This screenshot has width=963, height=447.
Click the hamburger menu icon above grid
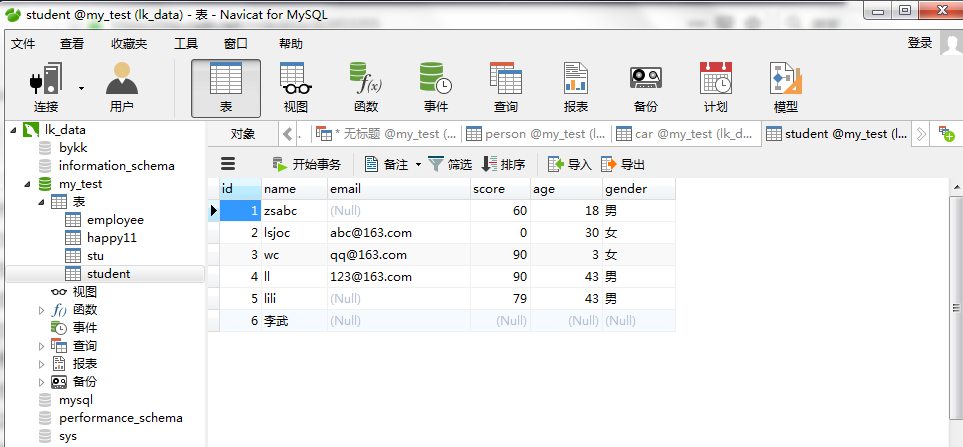[x=228, y=164]
